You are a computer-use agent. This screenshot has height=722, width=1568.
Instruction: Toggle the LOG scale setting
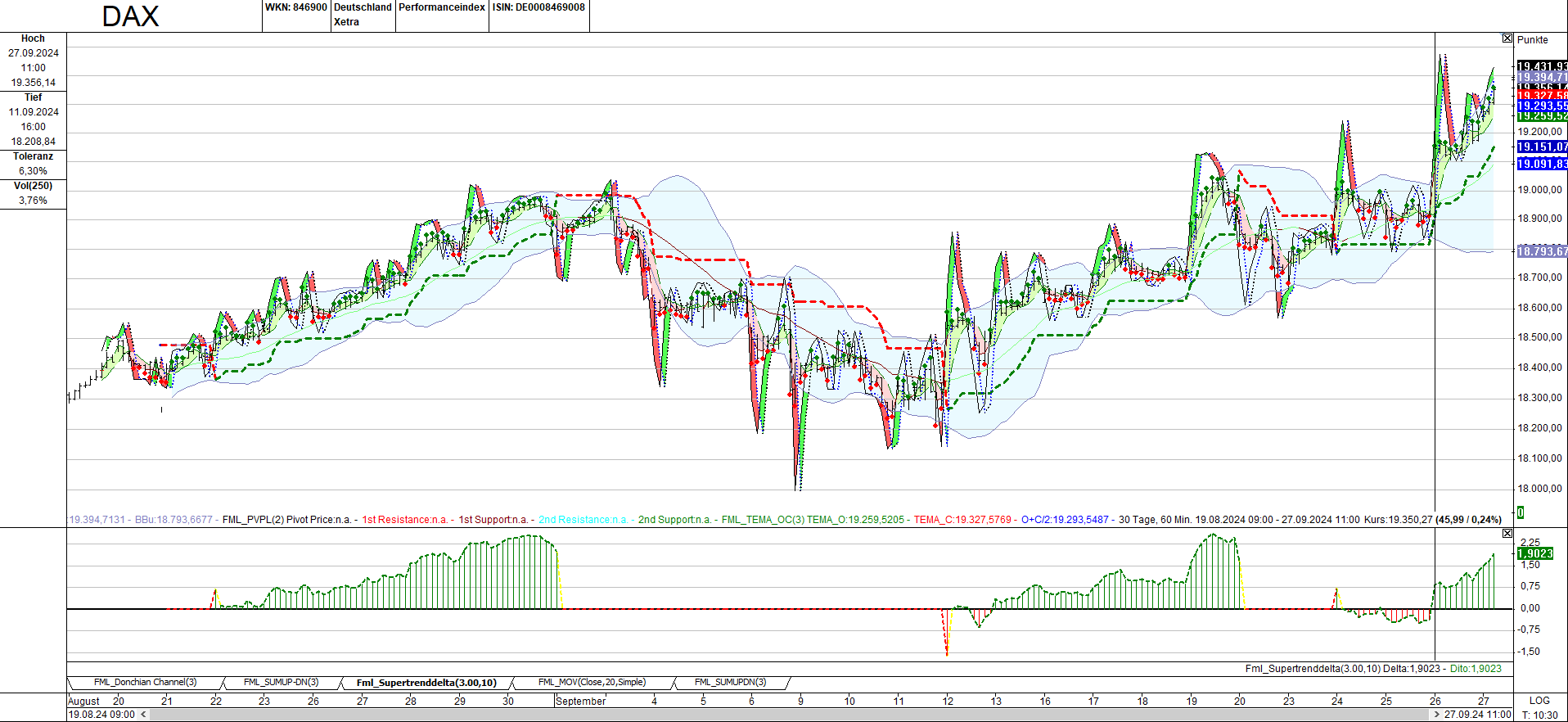pyautogui.click(x=1539, y=701)
